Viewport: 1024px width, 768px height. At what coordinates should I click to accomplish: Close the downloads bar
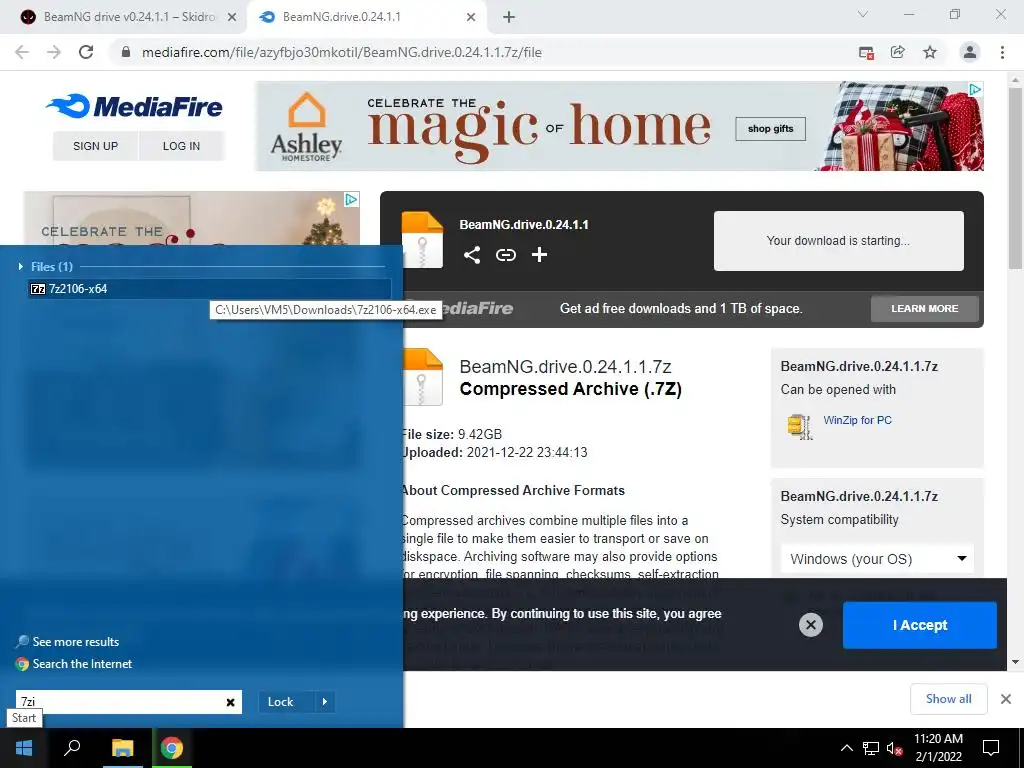point(1006,699)
